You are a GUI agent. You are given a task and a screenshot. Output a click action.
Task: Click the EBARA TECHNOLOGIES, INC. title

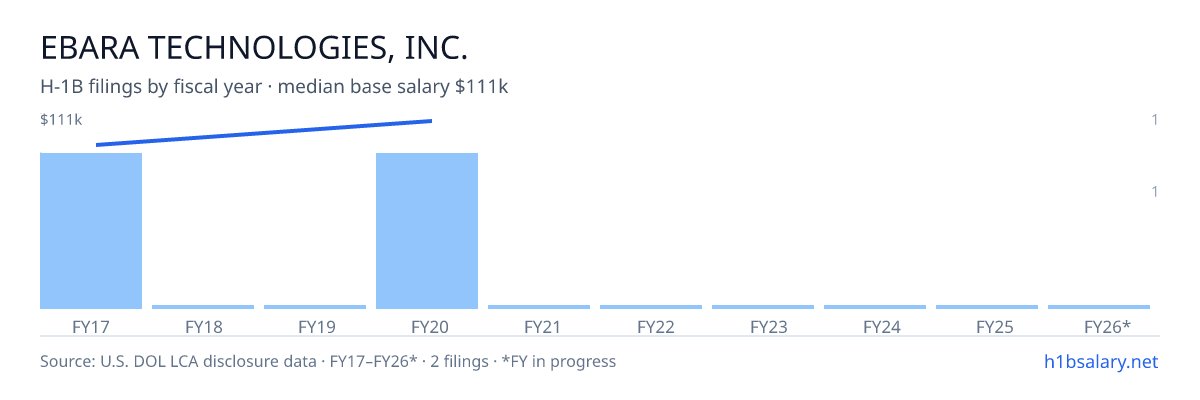(x=254, y=48)
